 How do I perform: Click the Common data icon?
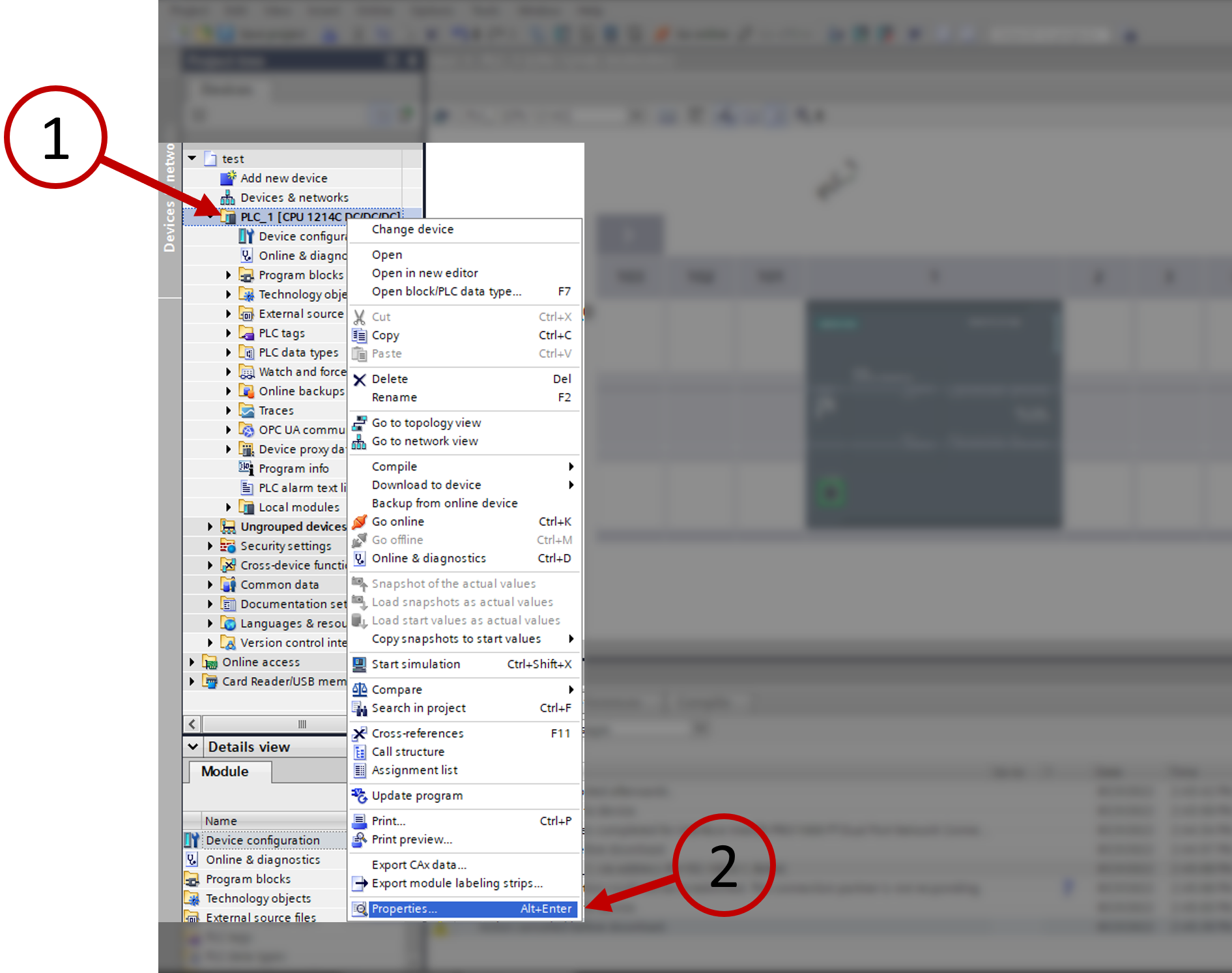[229, 584]
